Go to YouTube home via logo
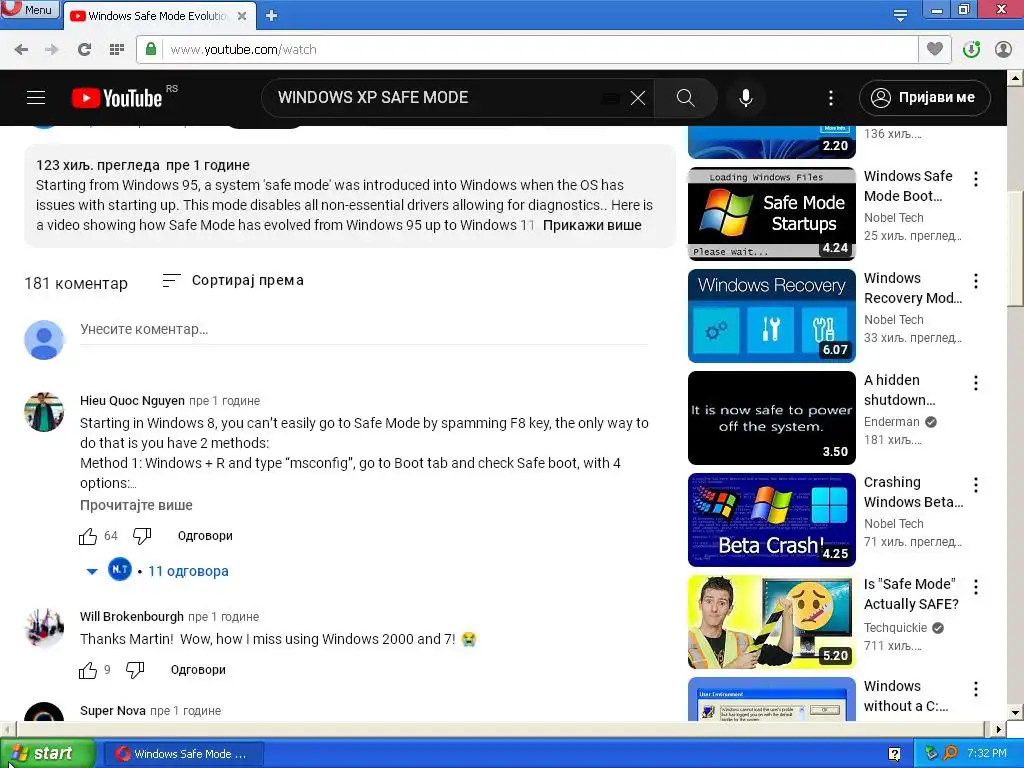1024x768 pixels. (117, 98)
